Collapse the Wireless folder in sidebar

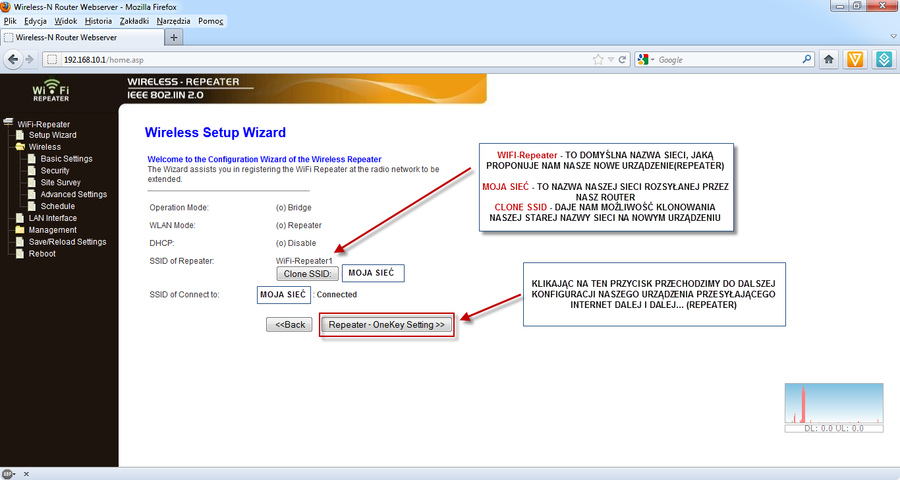point(21,147)
